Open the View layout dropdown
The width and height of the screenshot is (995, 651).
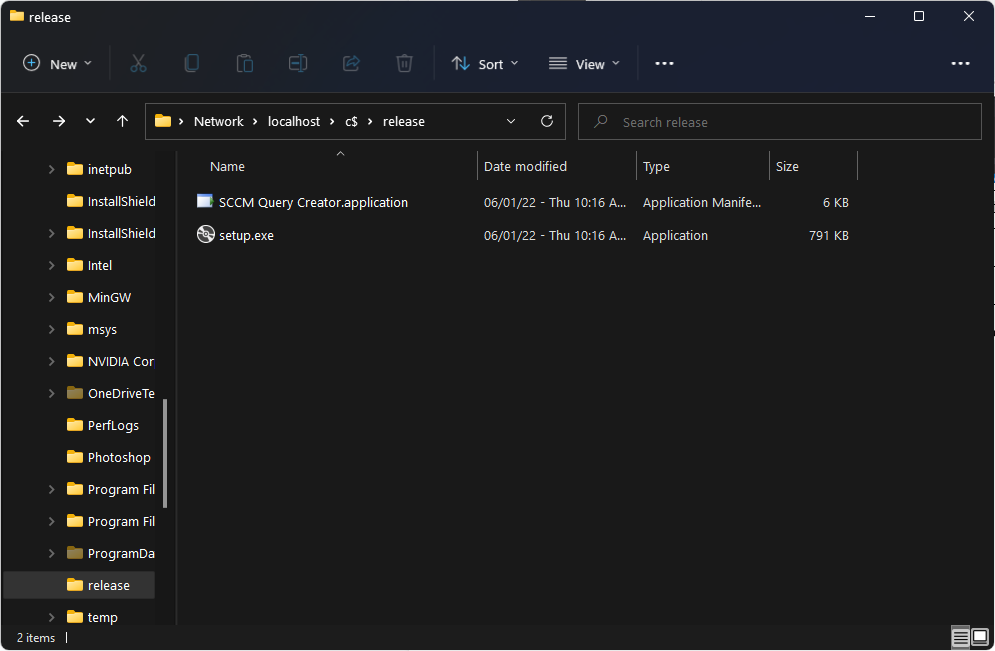(584, 63)
